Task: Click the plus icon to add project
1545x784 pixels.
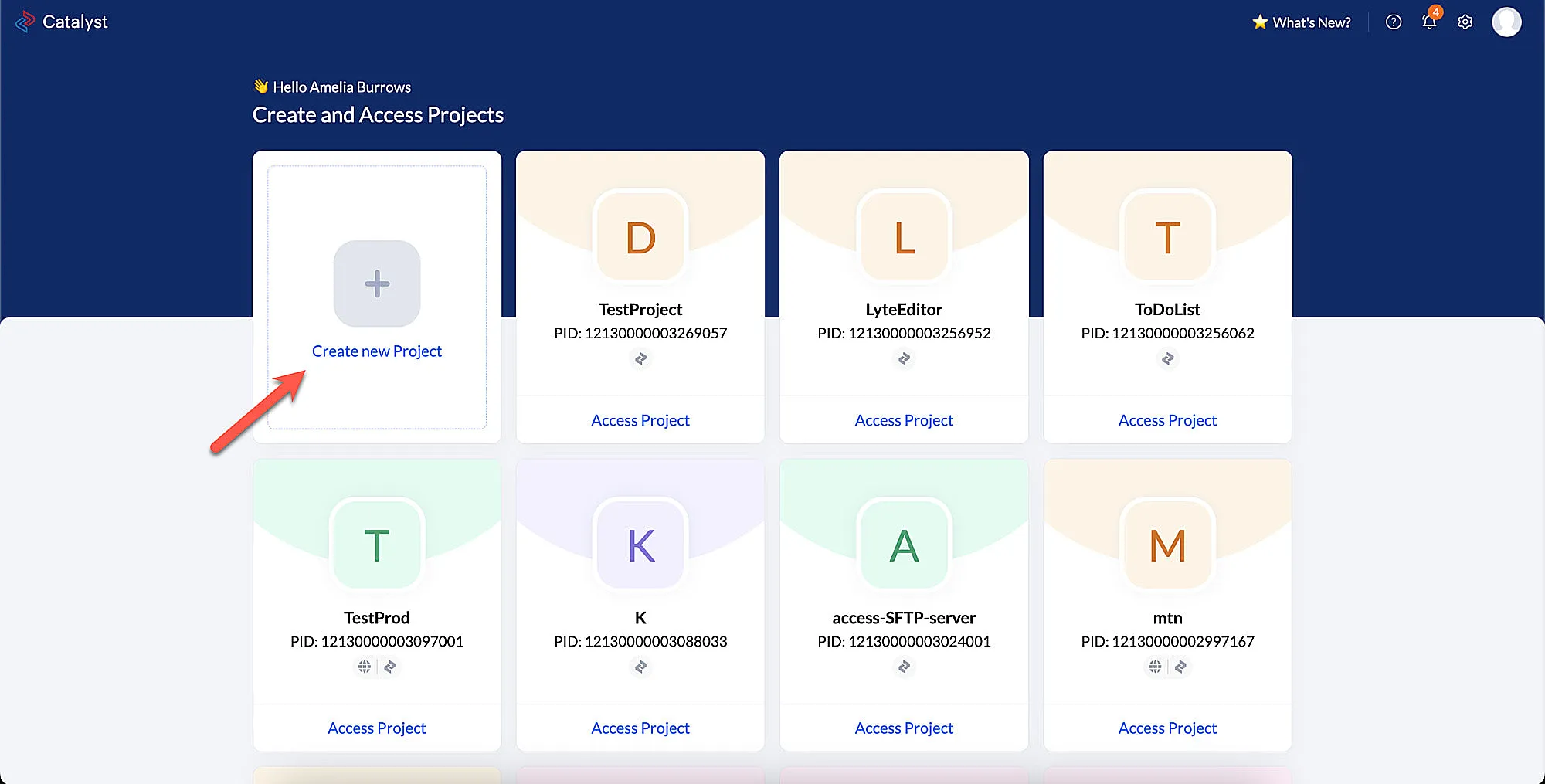Action: click(x=377, y=283)
